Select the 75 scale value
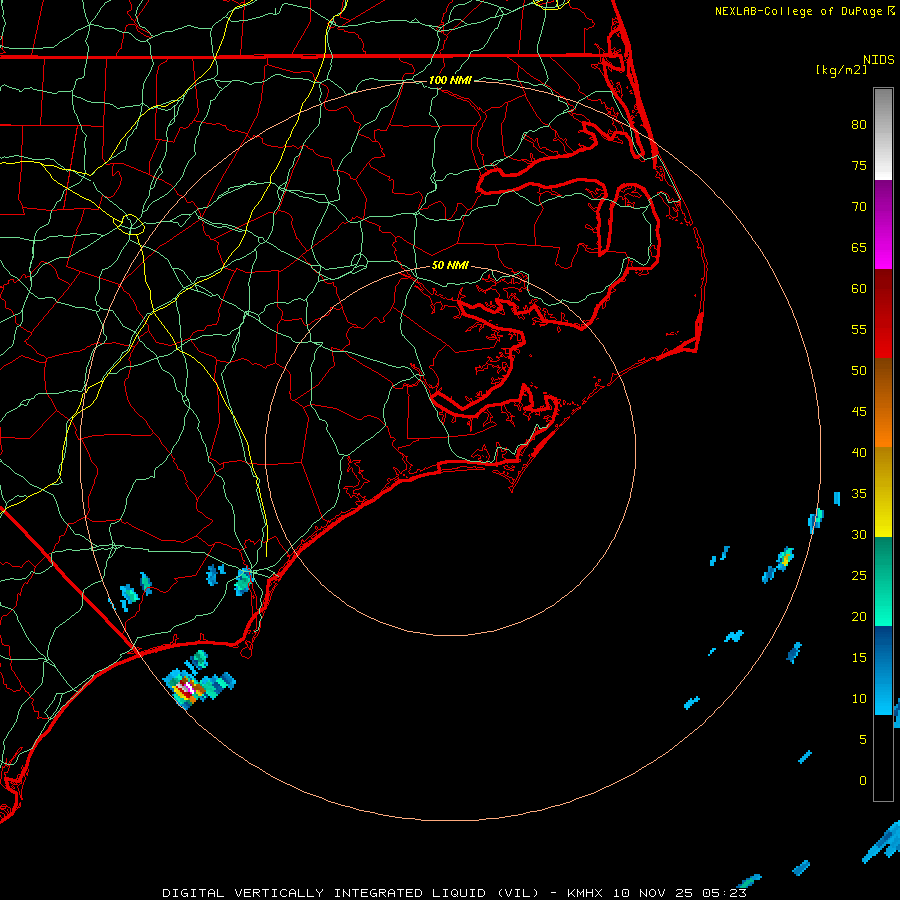 pos(859,165)
